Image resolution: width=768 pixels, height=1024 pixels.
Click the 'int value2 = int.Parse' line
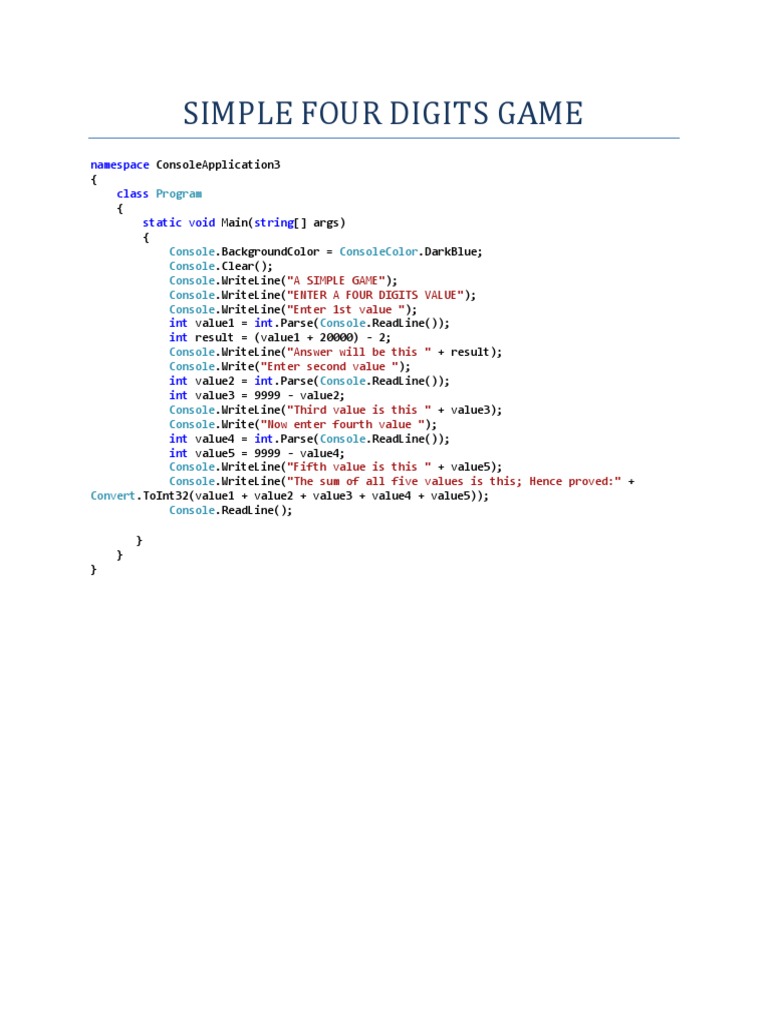pos(310,381)
